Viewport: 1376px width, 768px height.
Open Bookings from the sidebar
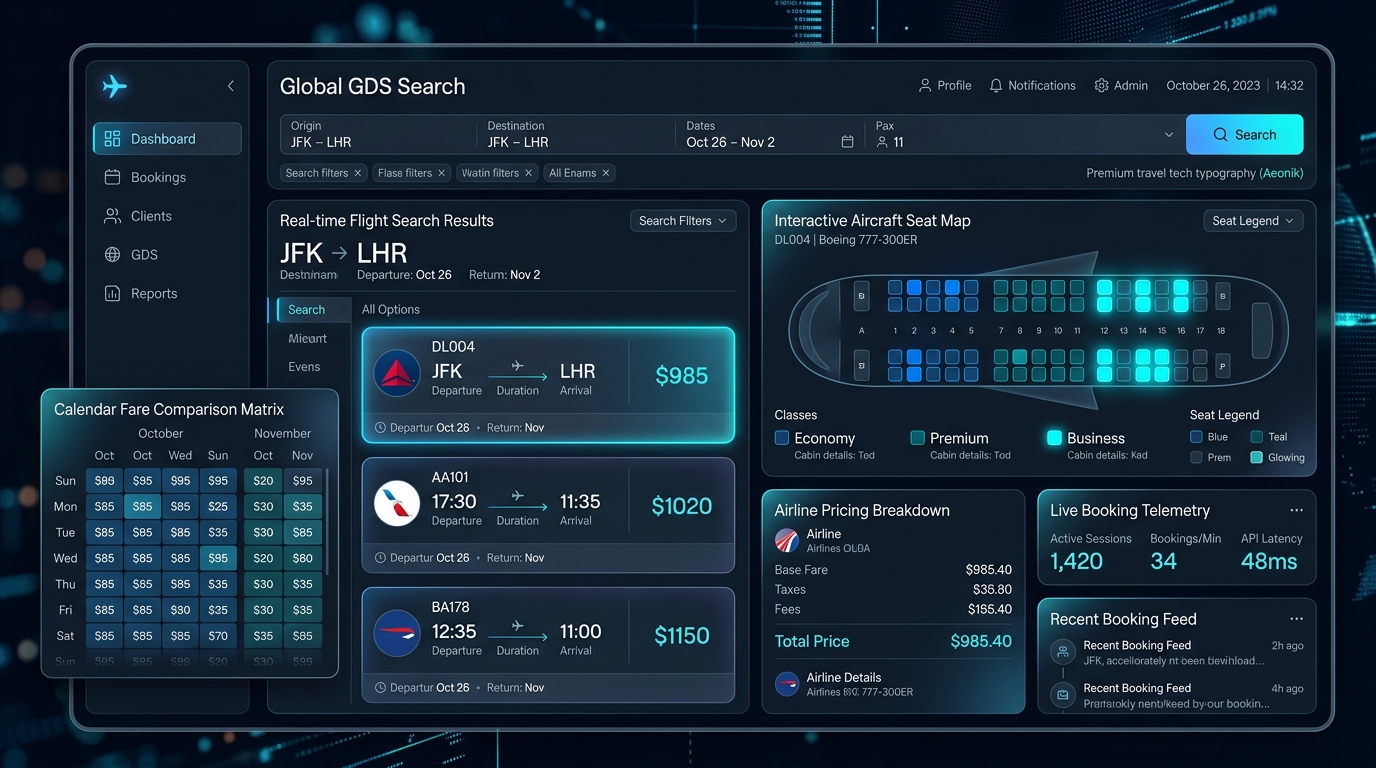(x=167, y=177)
